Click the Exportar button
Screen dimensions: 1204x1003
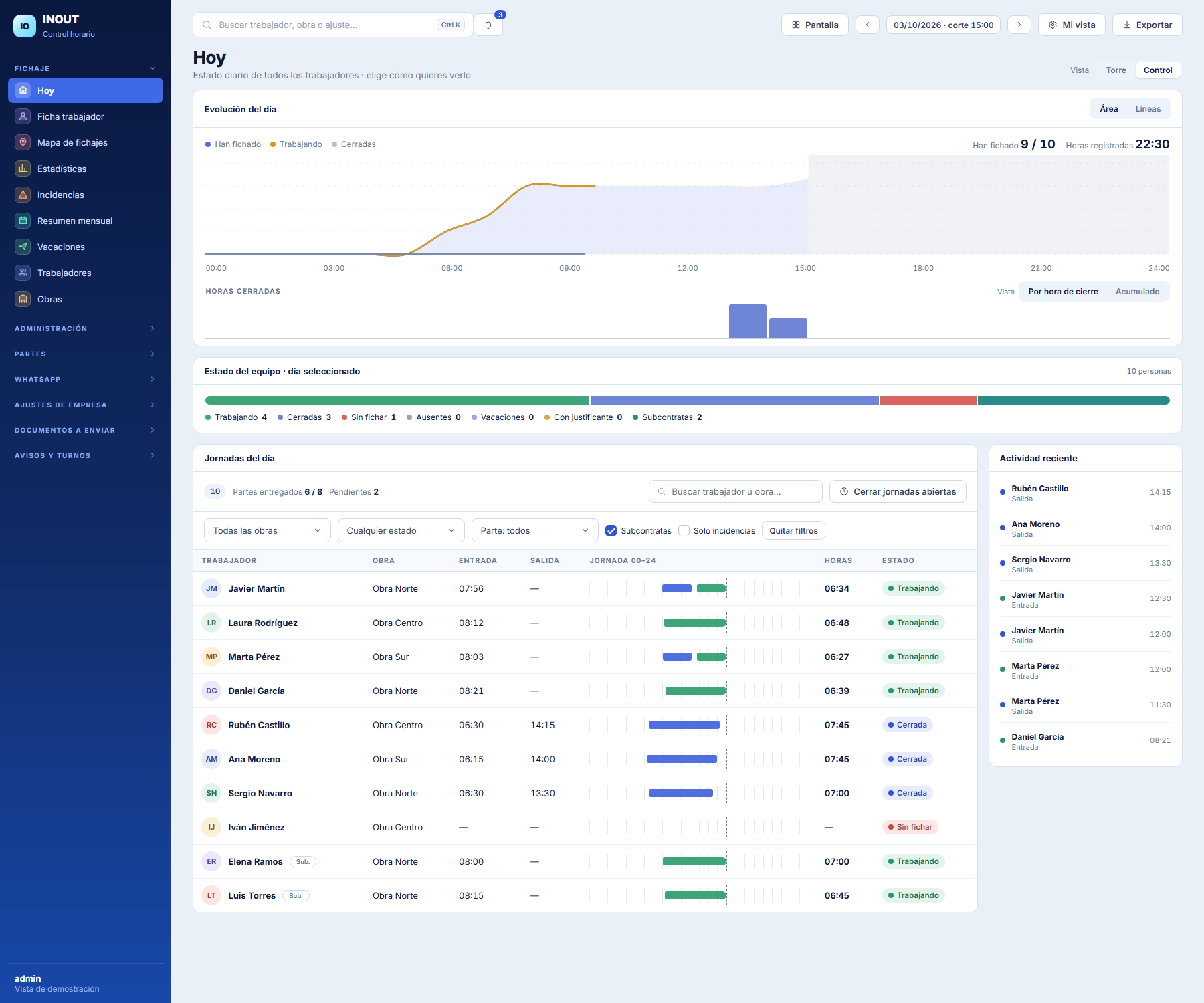point(1147,25)
